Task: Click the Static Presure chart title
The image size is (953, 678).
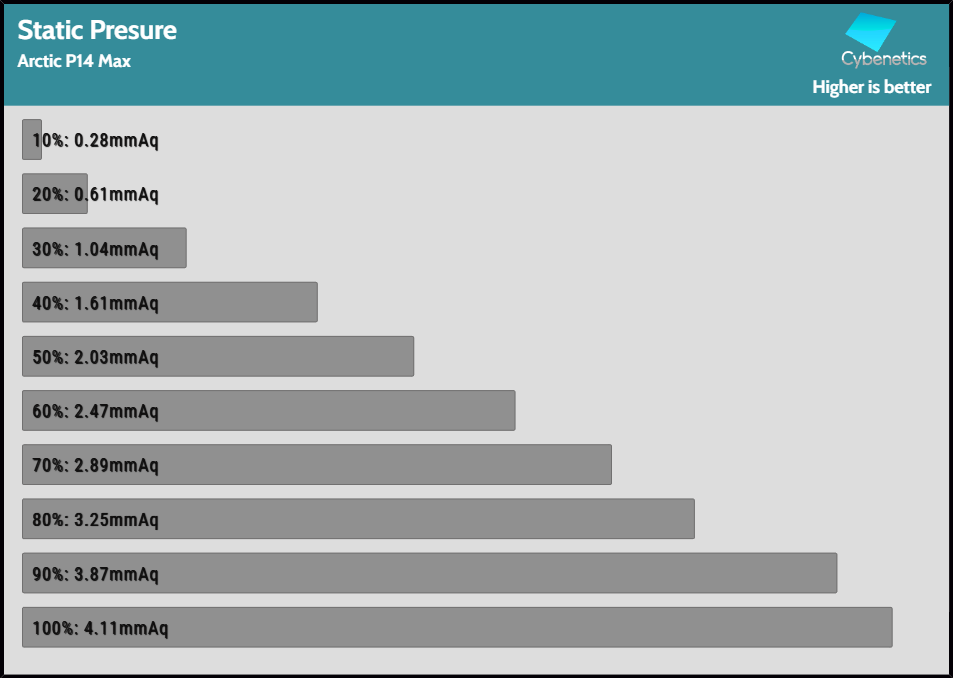Action: 97,30
